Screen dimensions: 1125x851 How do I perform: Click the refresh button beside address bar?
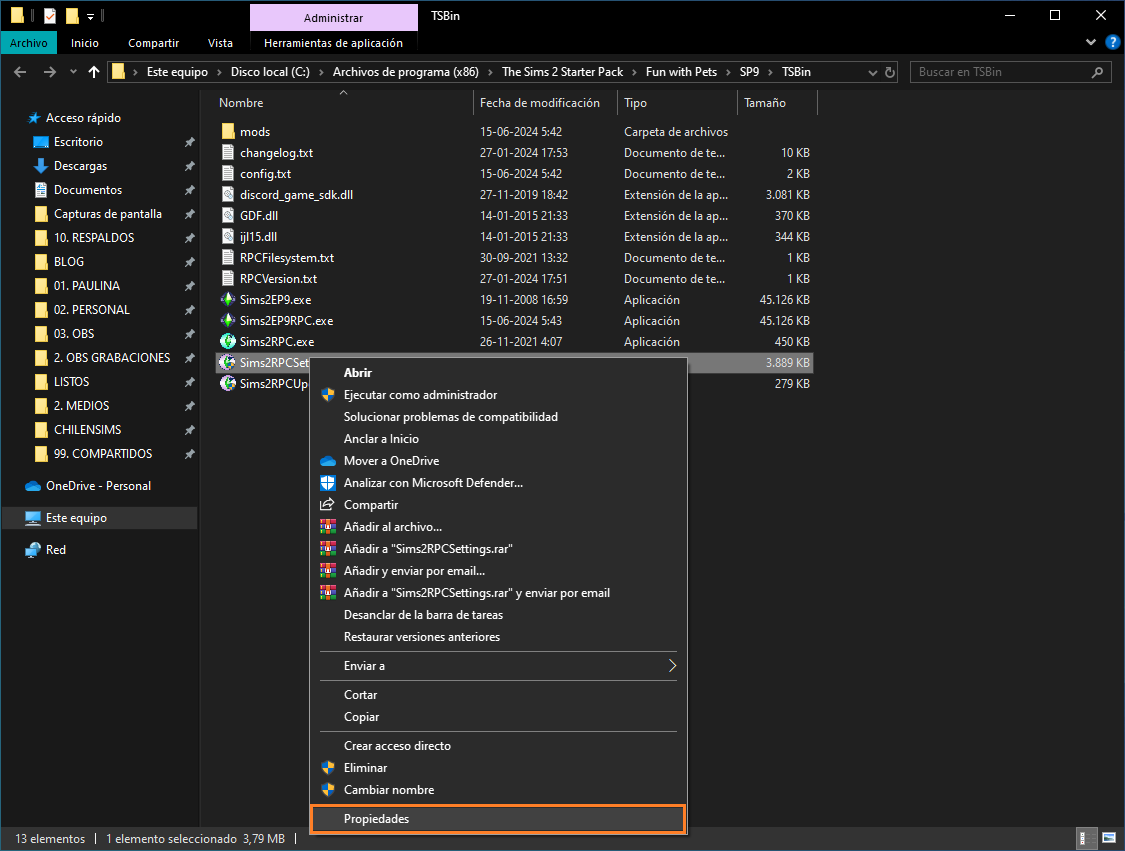[x=890, y=72]
